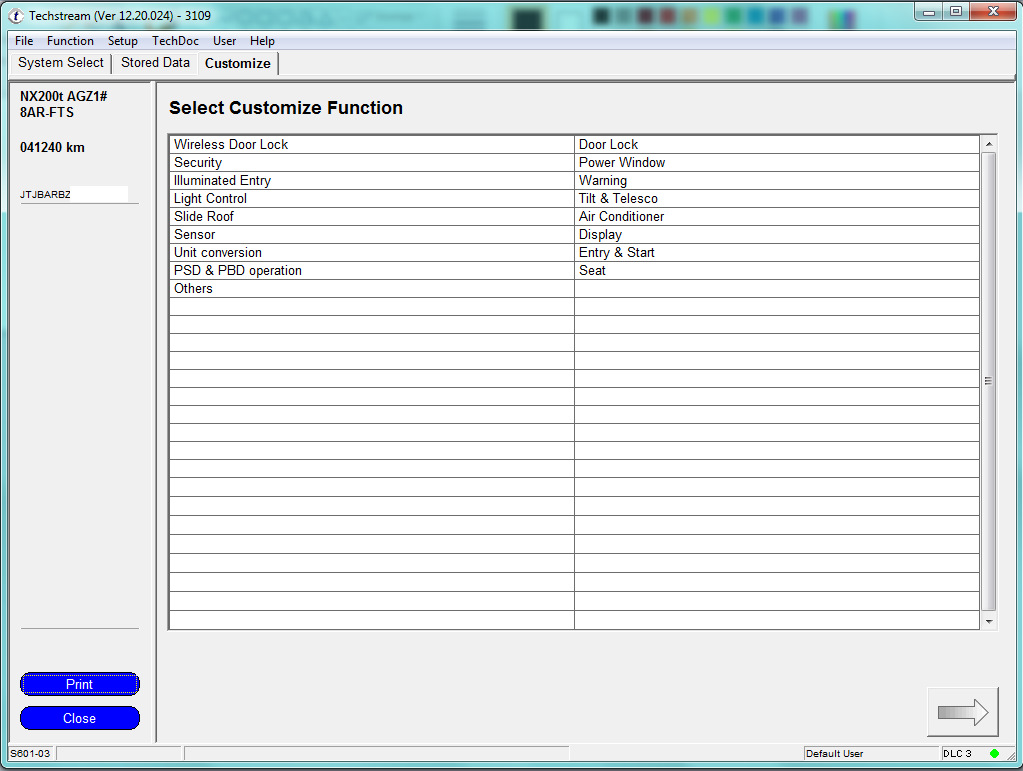Screen dimensions: 1023x771
Task: Select Wireless Door Lock function
Action: 371,144
